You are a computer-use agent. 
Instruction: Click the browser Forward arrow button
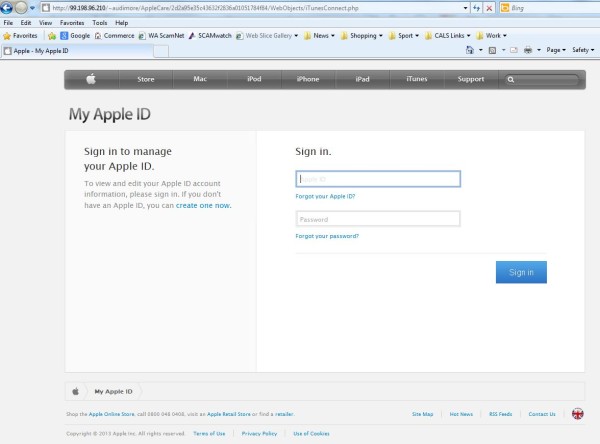[x=21, y=7]
